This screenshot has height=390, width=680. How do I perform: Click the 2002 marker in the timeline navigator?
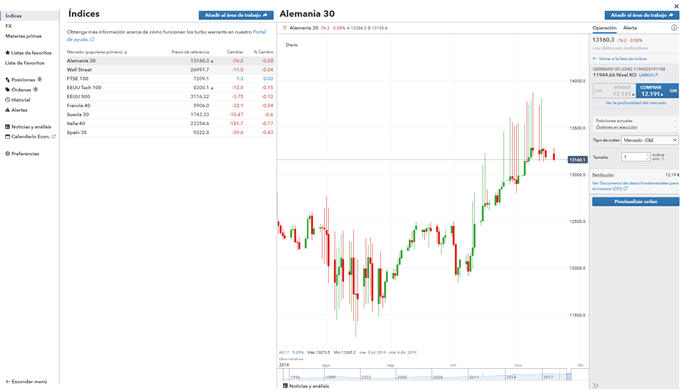[366, 377]
